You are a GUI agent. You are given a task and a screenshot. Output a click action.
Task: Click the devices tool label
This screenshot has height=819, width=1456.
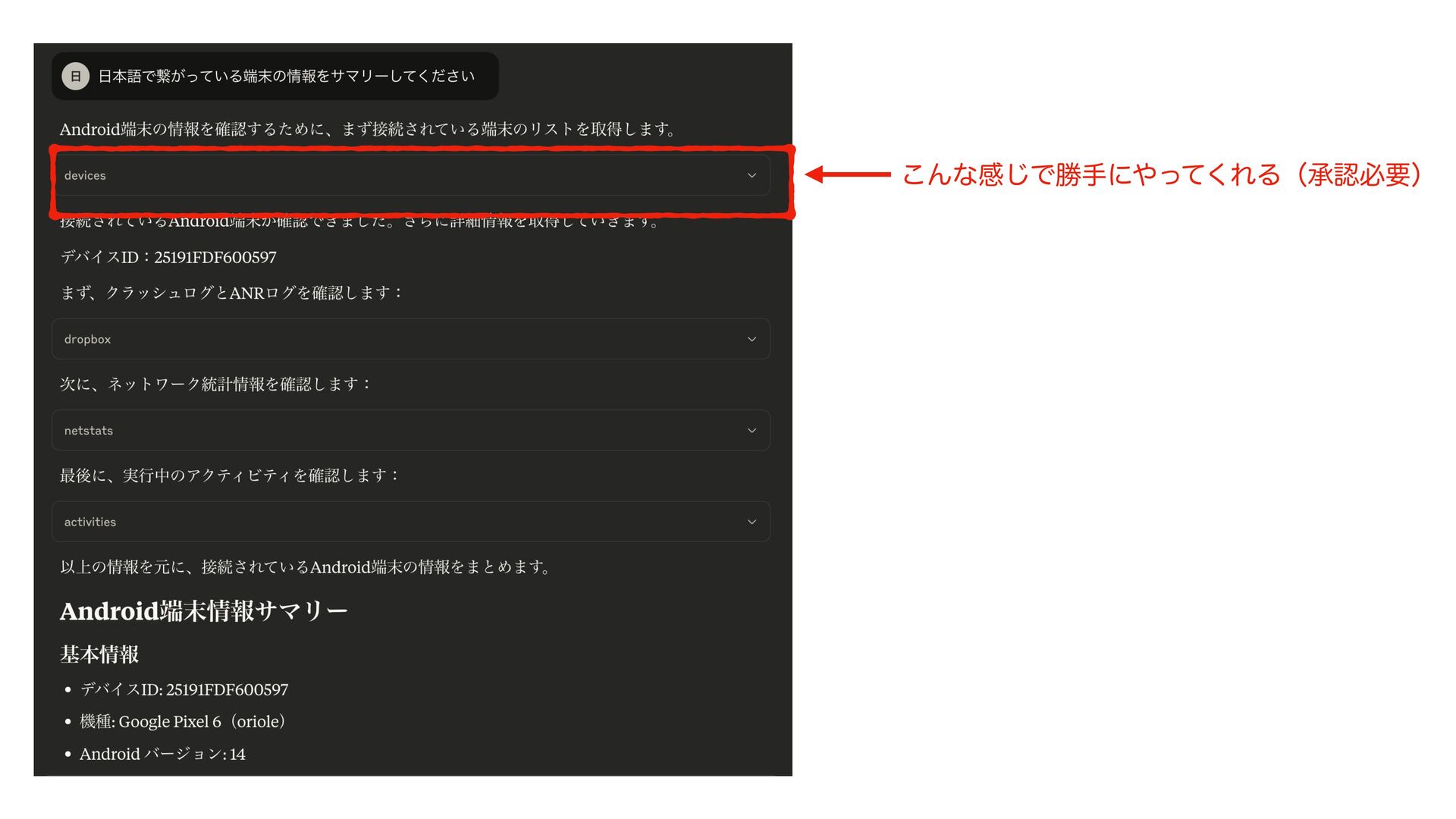tap(85, 175)
